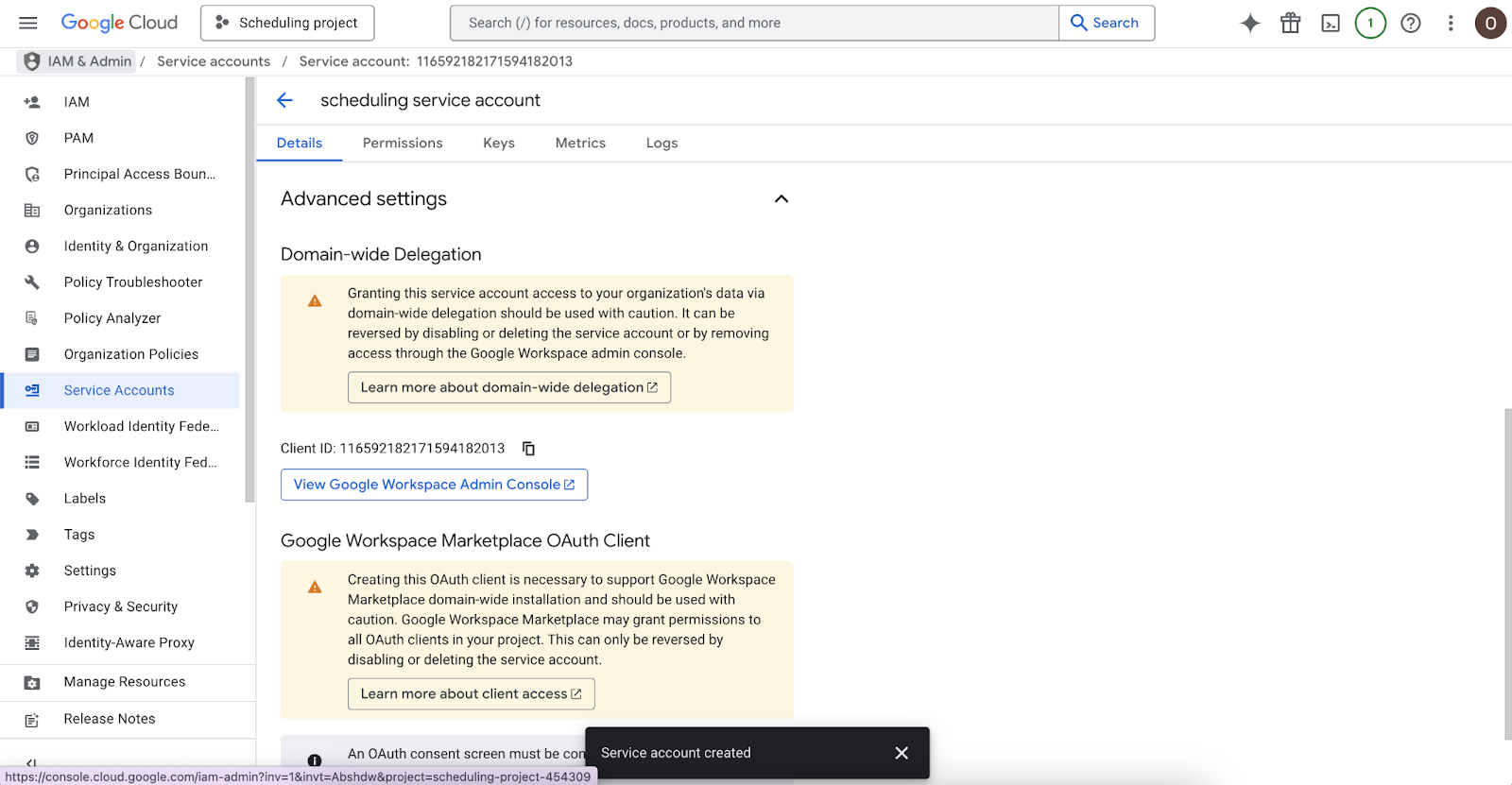Viewport: 1512px width, 785px height.
Task: Select the PAM sidebar icon
Action: click(x=32, y=138)
